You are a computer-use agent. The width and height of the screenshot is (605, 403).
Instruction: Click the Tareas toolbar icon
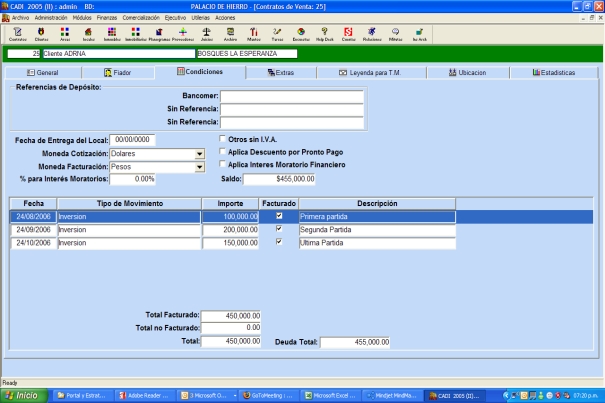tap(278, 33)
